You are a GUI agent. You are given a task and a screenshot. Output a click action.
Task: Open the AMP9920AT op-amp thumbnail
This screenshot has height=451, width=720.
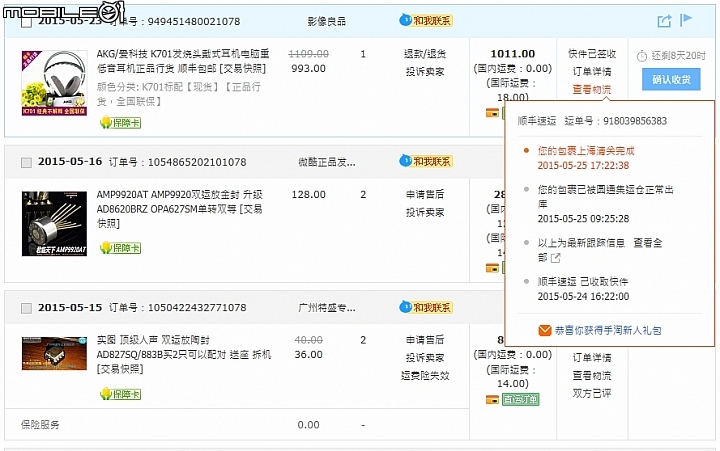54,224
